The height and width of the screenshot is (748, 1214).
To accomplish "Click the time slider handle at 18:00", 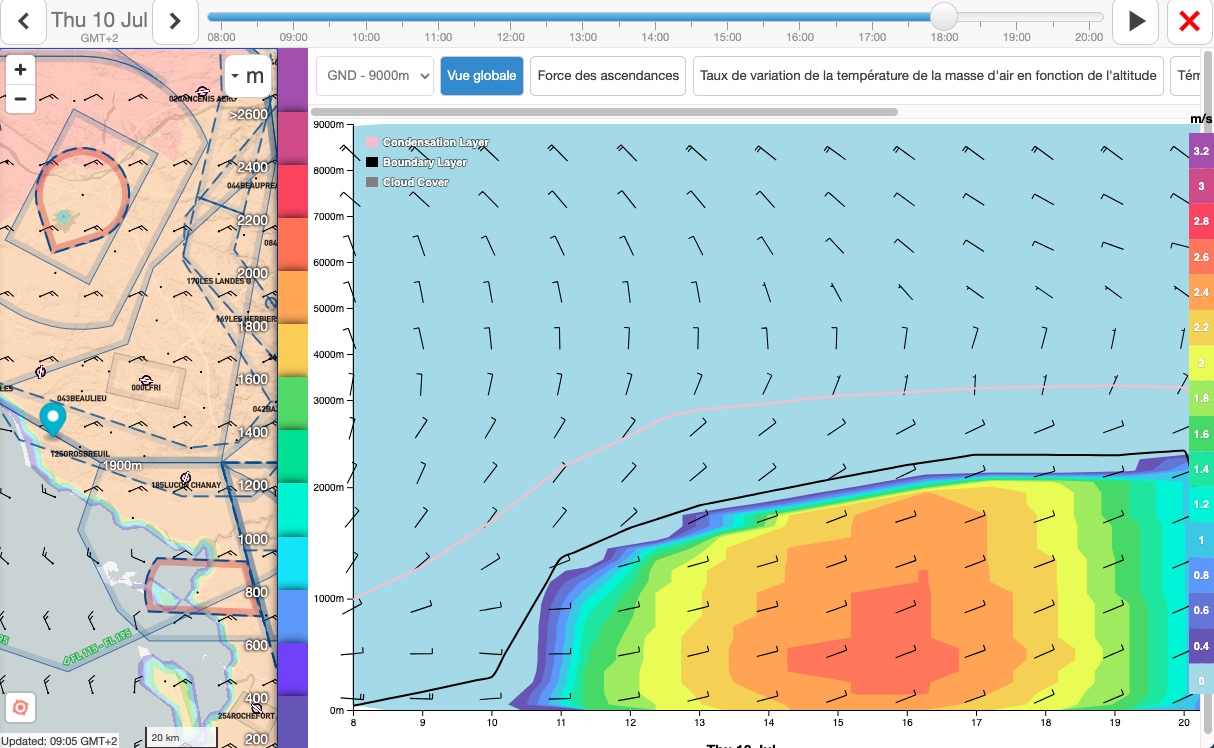I will [943, 17].
